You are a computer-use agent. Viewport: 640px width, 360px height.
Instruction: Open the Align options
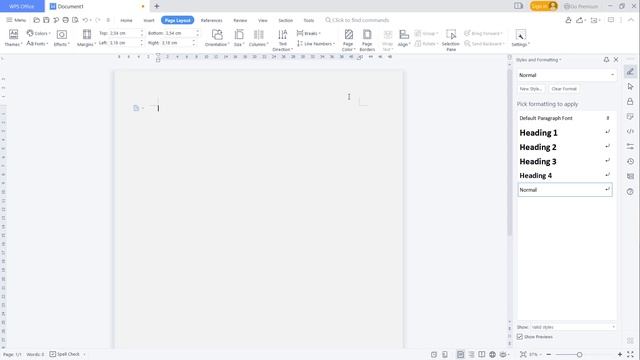(x=404, y=38)
